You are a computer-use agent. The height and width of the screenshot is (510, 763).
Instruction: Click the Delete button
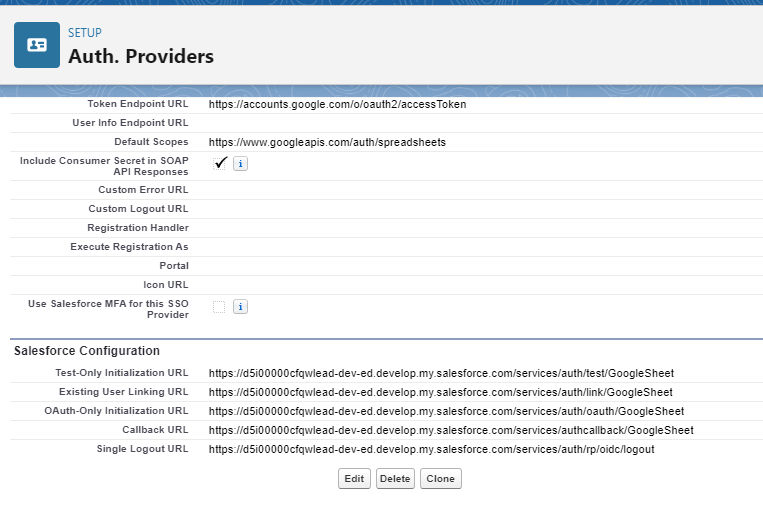click(x=395, y=478)
